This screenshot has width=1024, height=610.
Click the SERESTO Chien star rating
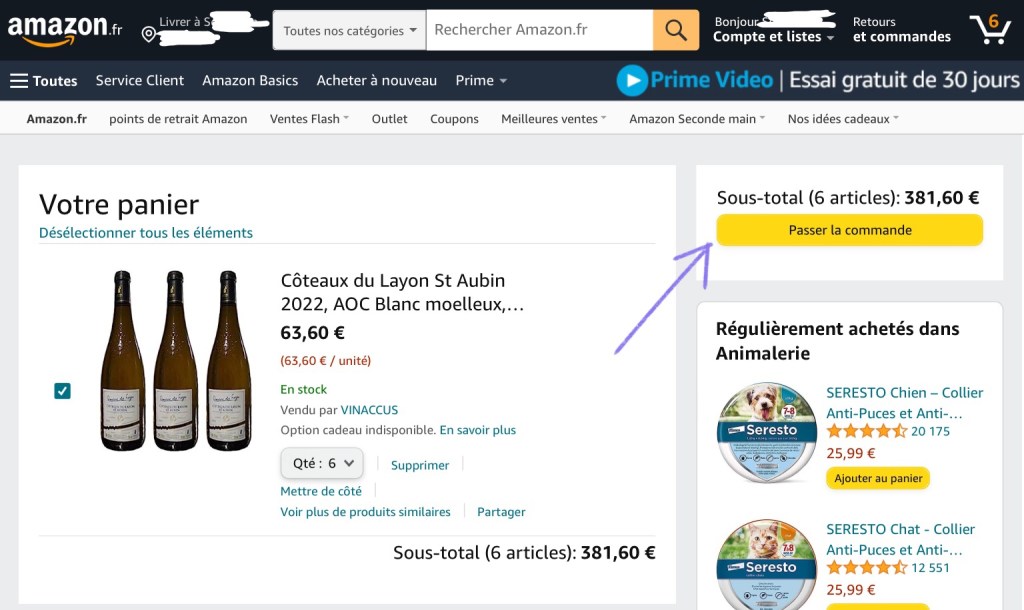coord(866,431)
